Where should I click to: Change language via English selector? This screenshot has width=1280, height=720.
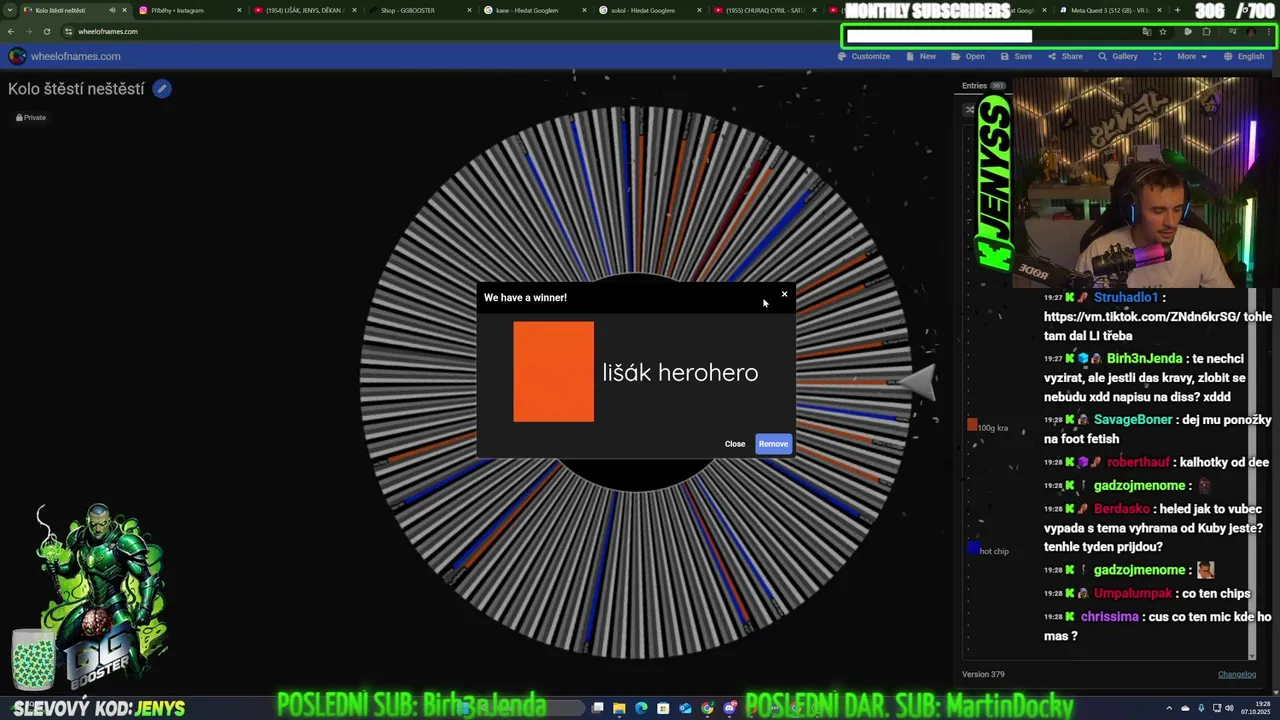tap(1244, 56)
